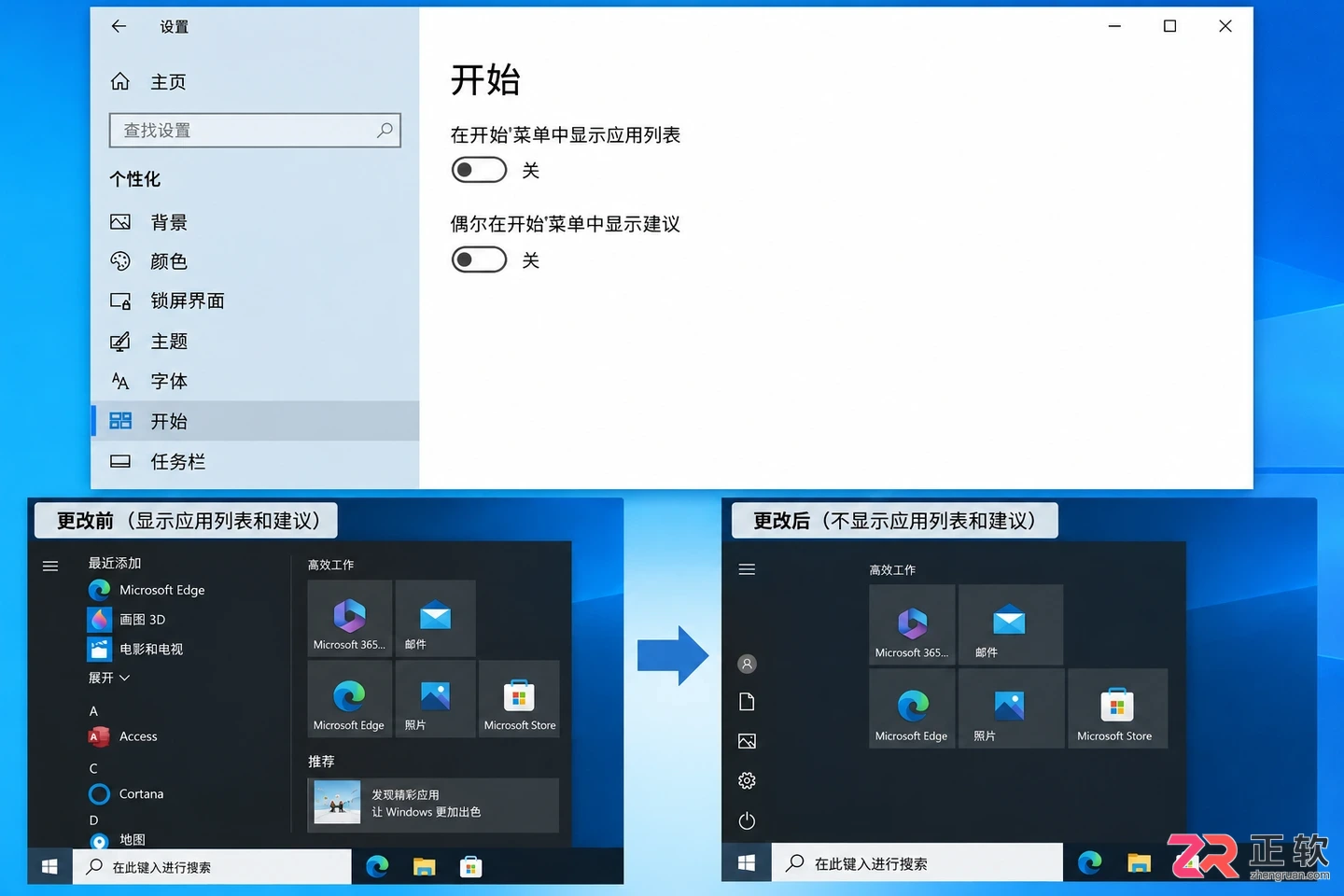Toggle 偶尔在"开始"菜单中显示建议 switch
The image size is (1344, 896).
point(479,259)
